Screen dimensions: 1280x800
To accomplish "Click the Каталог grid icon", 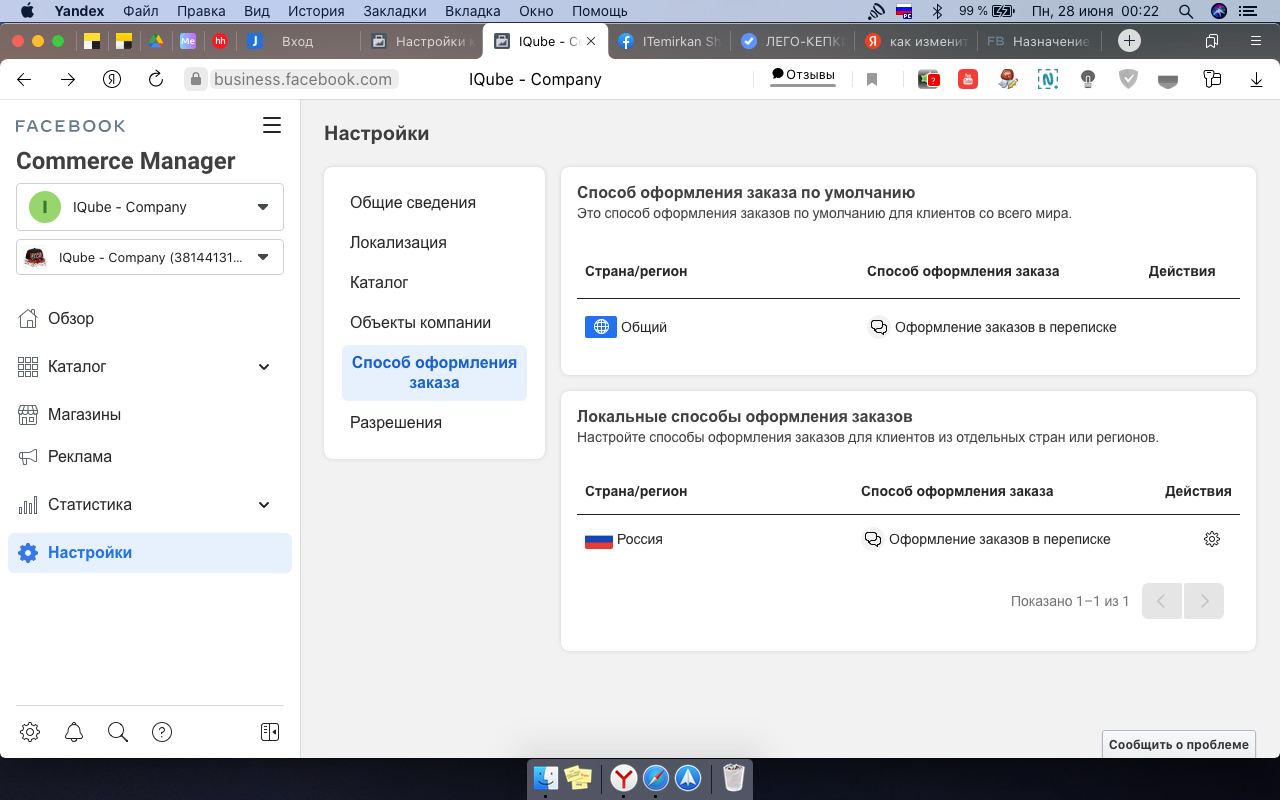I will point(28,366).
